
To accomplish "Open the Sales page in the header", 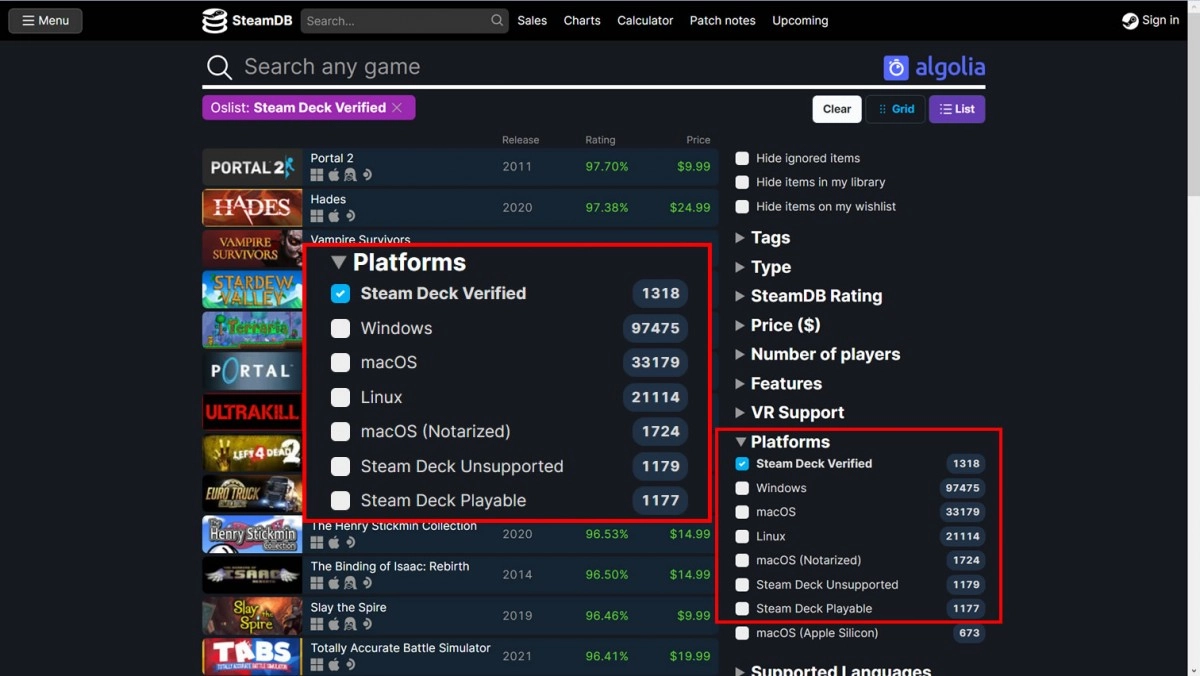I will (532, 20).
